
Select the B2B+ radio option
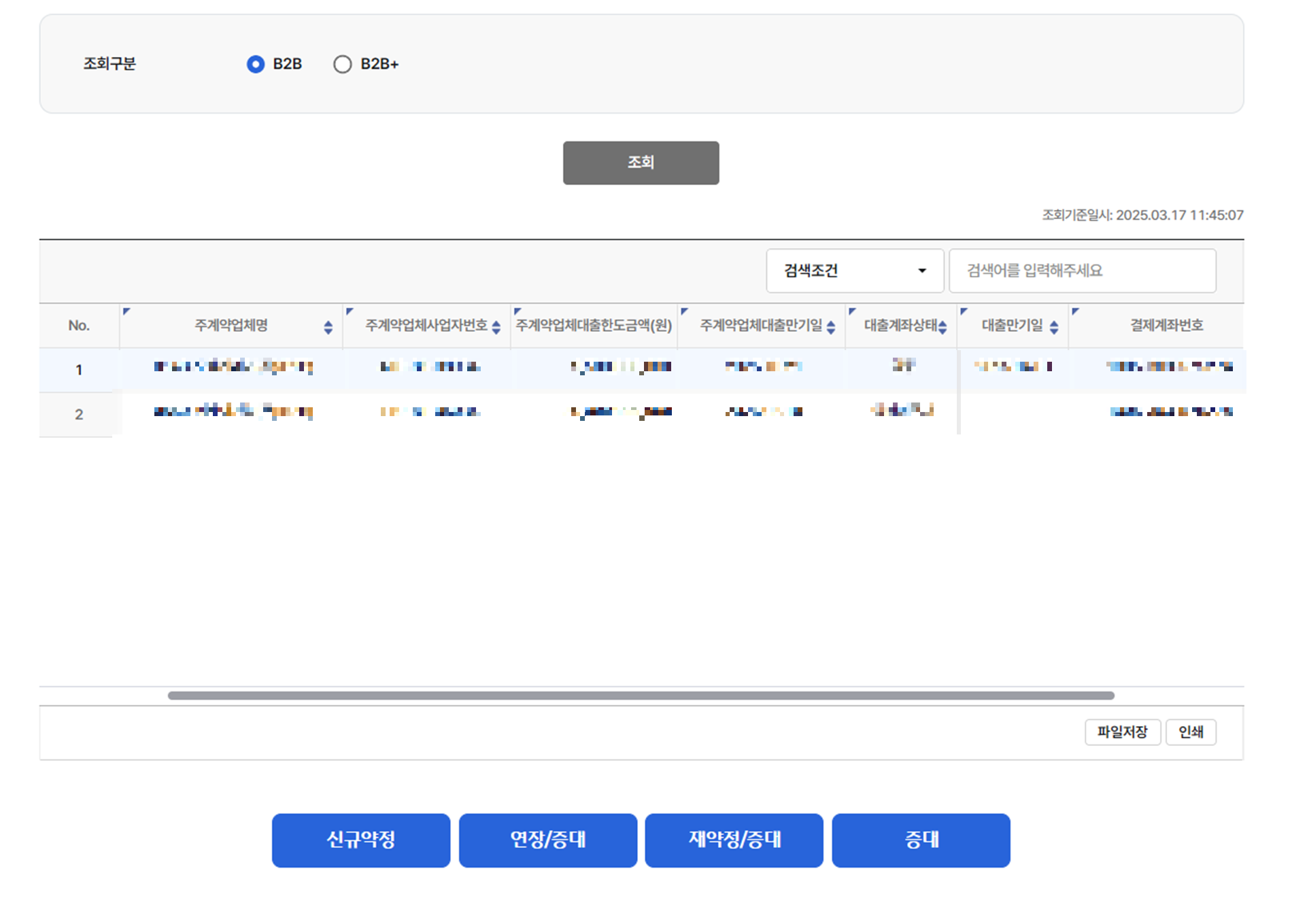(342, 64)
